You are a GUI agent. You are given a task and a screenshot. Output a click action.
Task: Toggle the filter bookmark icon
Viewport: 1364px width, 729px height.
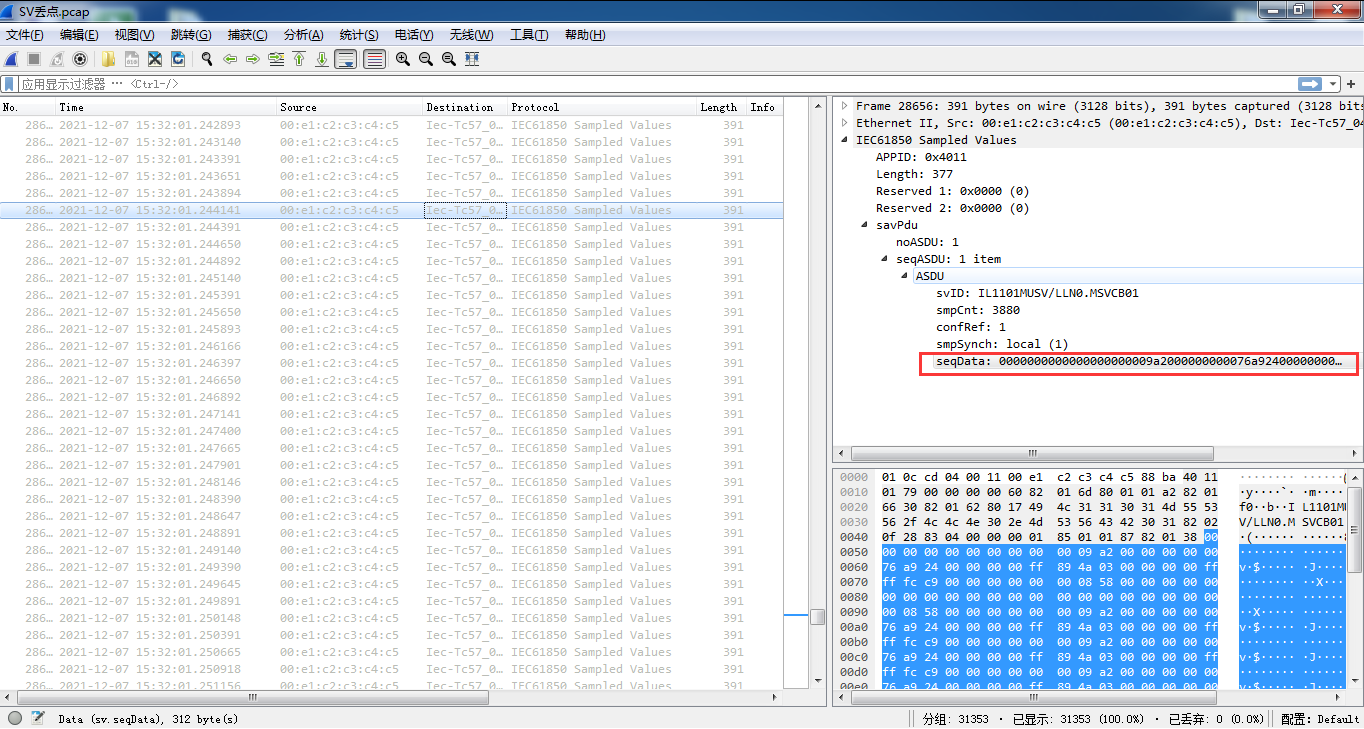[x=8, y=84]
